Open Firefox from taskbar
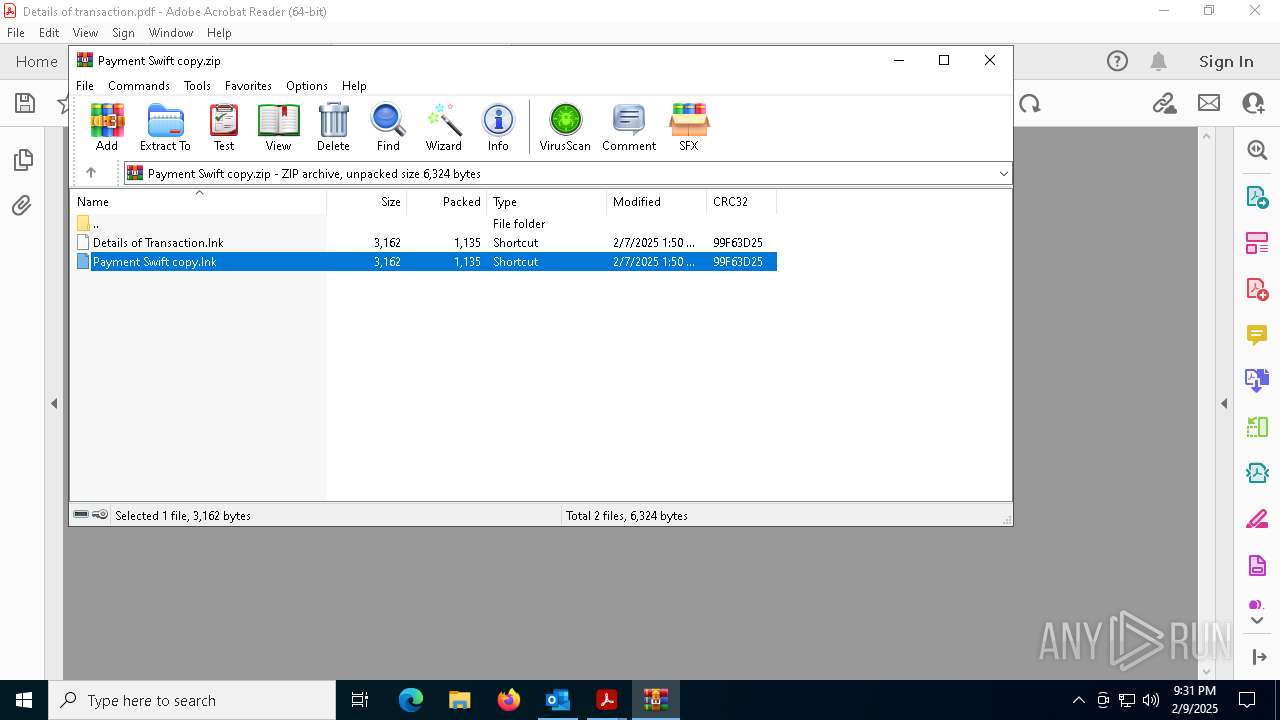 [509, 700]
